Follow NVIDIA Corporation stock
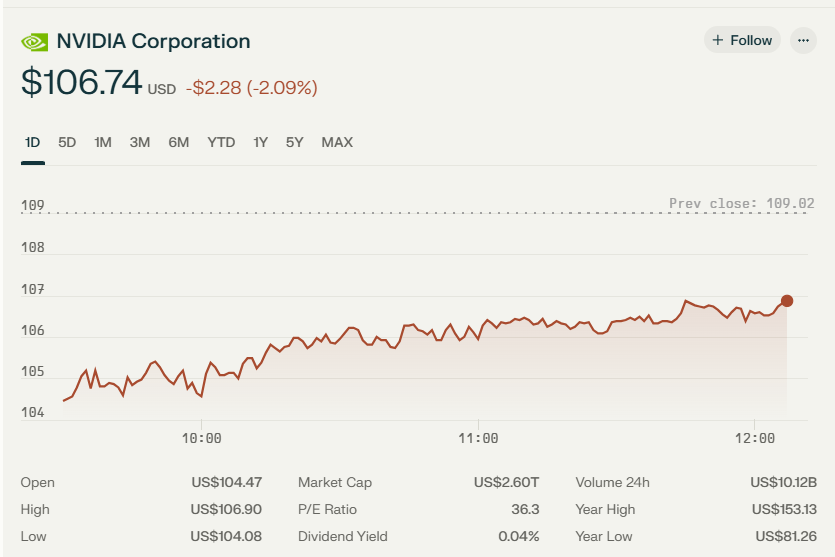This screenshot has height=557, width=835. coord(742,40)
